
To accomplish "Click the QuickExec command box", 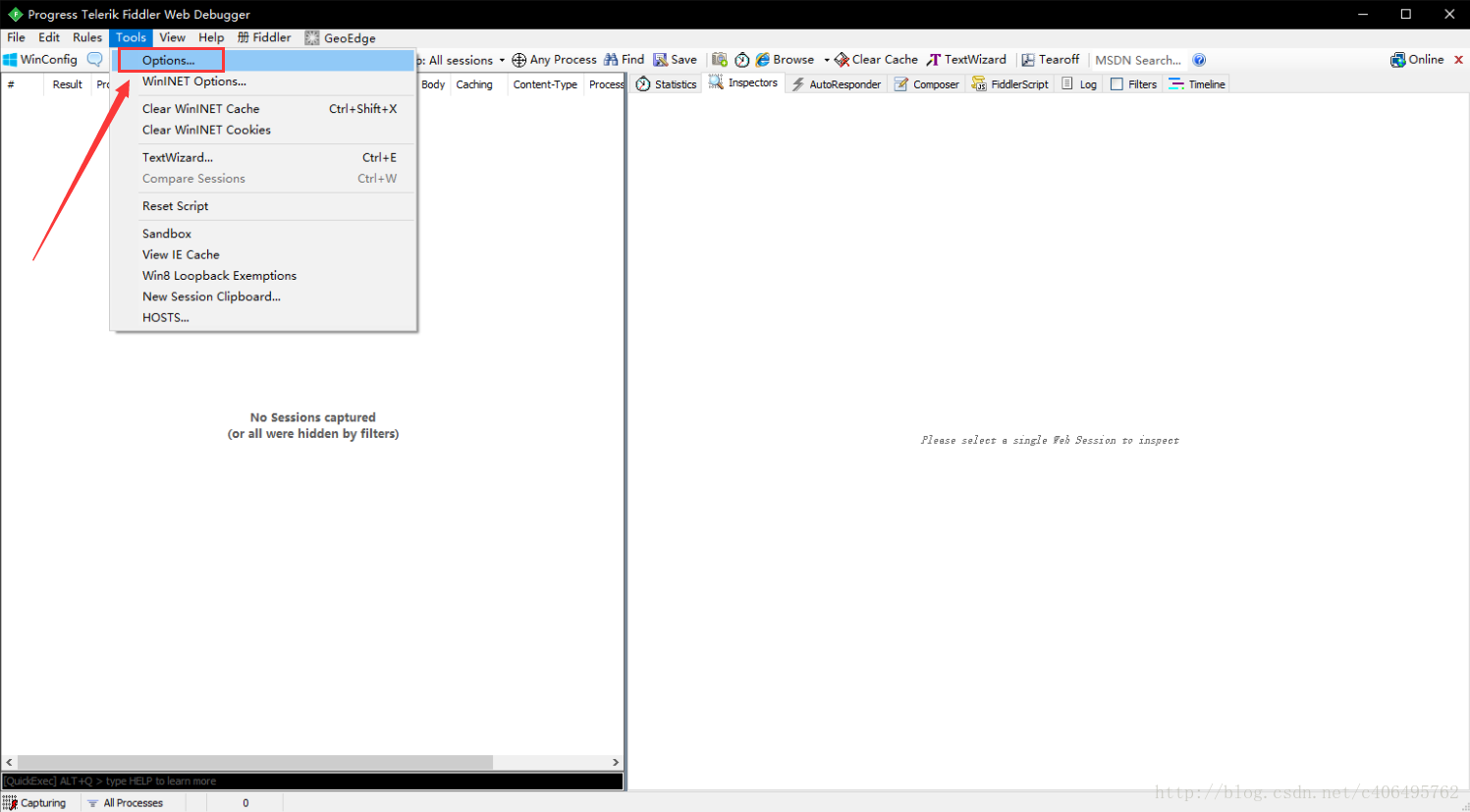I will [x=312, y=782].
